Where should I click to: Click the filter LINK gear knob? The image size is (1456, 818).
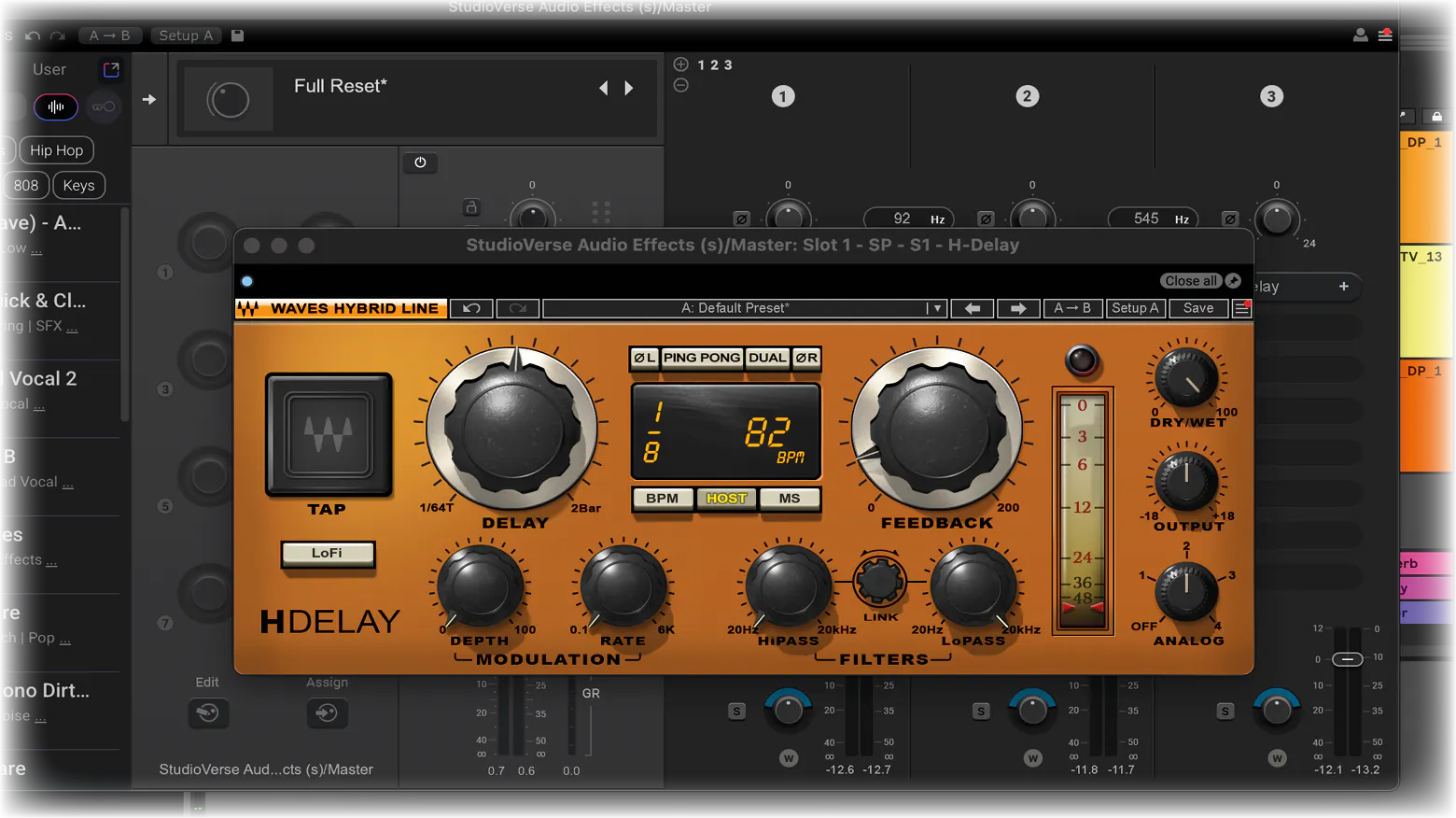click(879, 581)
